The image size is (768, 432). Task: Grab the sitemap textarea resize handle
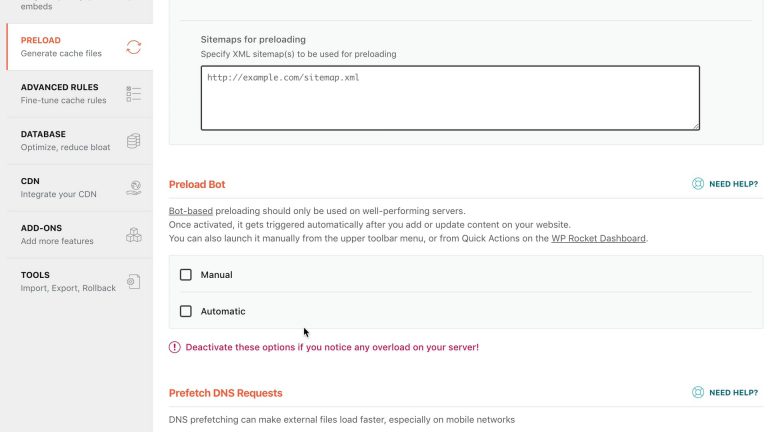[696, 126]
